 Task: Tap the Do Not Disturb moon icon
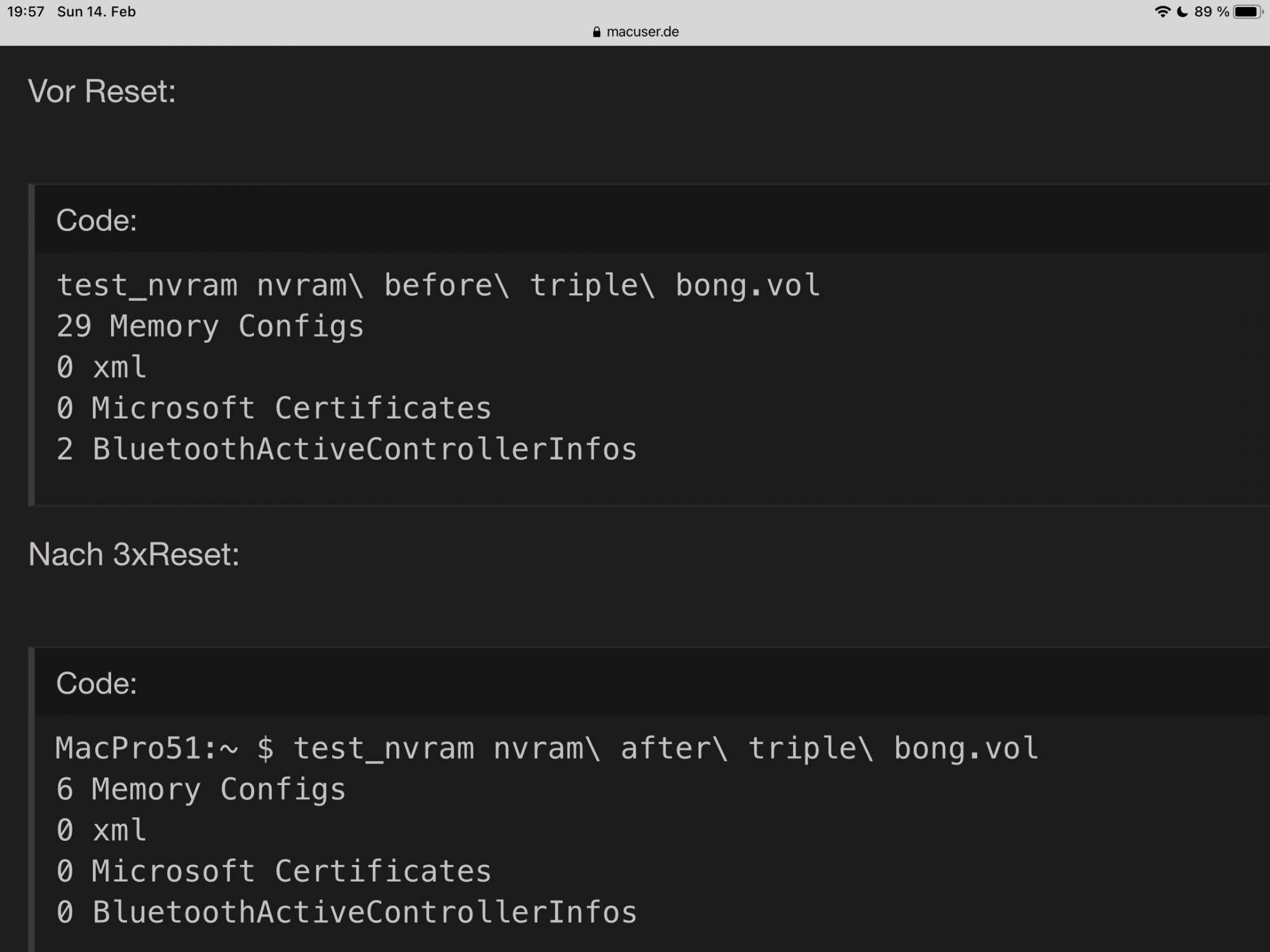[1182, 11]
